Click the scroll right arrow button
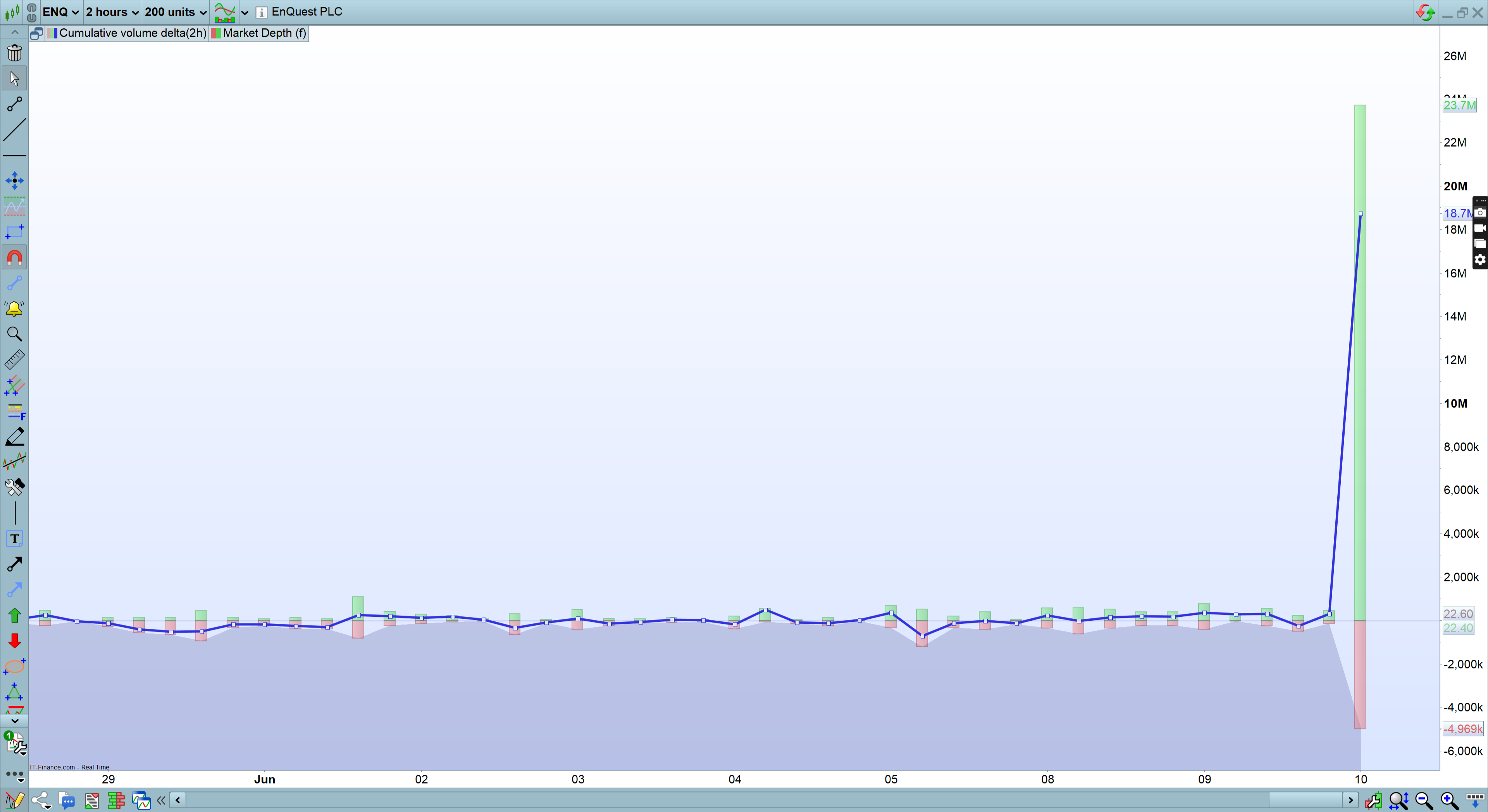Viewport: 1488px width, 812px height. (x=1350, y=800)
